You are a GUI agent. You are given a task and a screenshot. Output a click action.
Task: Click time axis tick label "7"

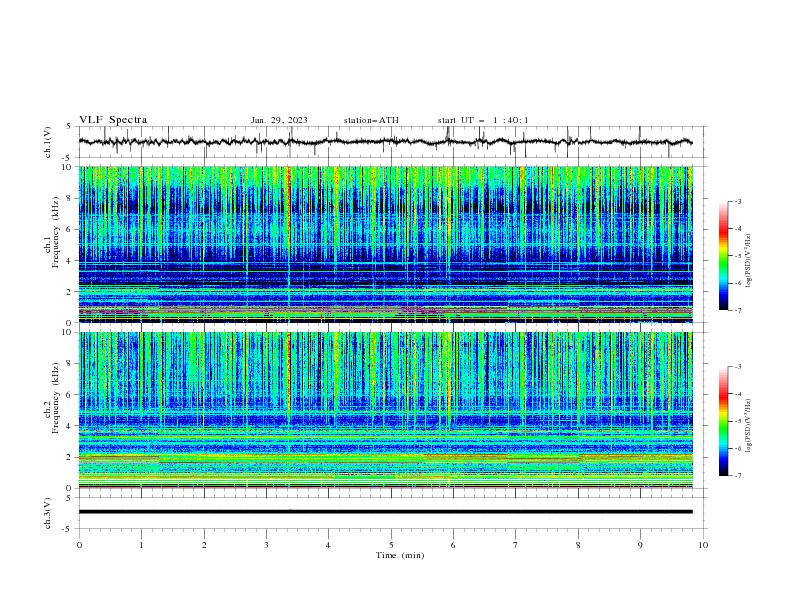click(x=516, y=545)
